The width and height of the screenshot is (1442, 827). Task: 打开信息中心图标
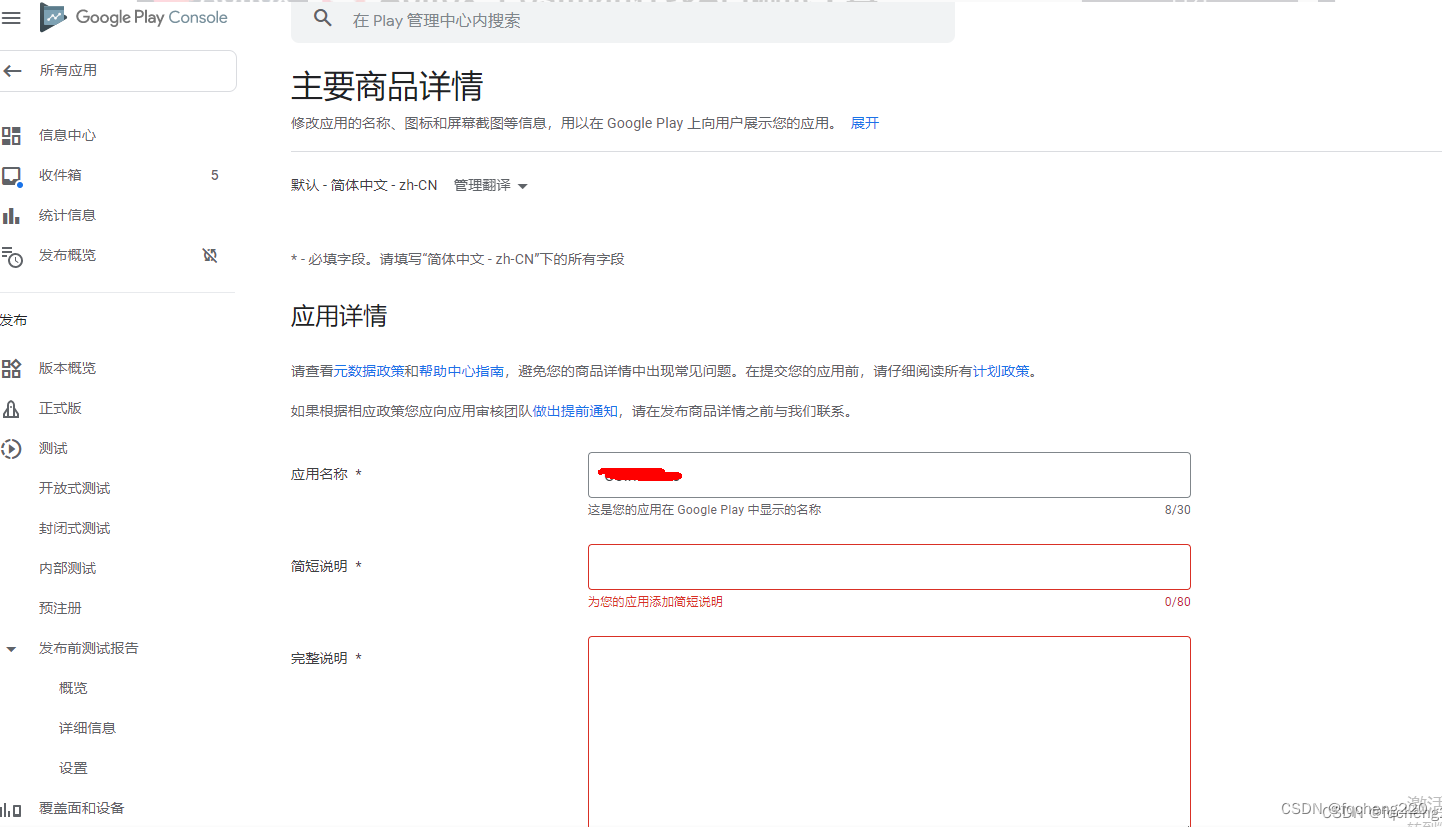click(13, 134)
